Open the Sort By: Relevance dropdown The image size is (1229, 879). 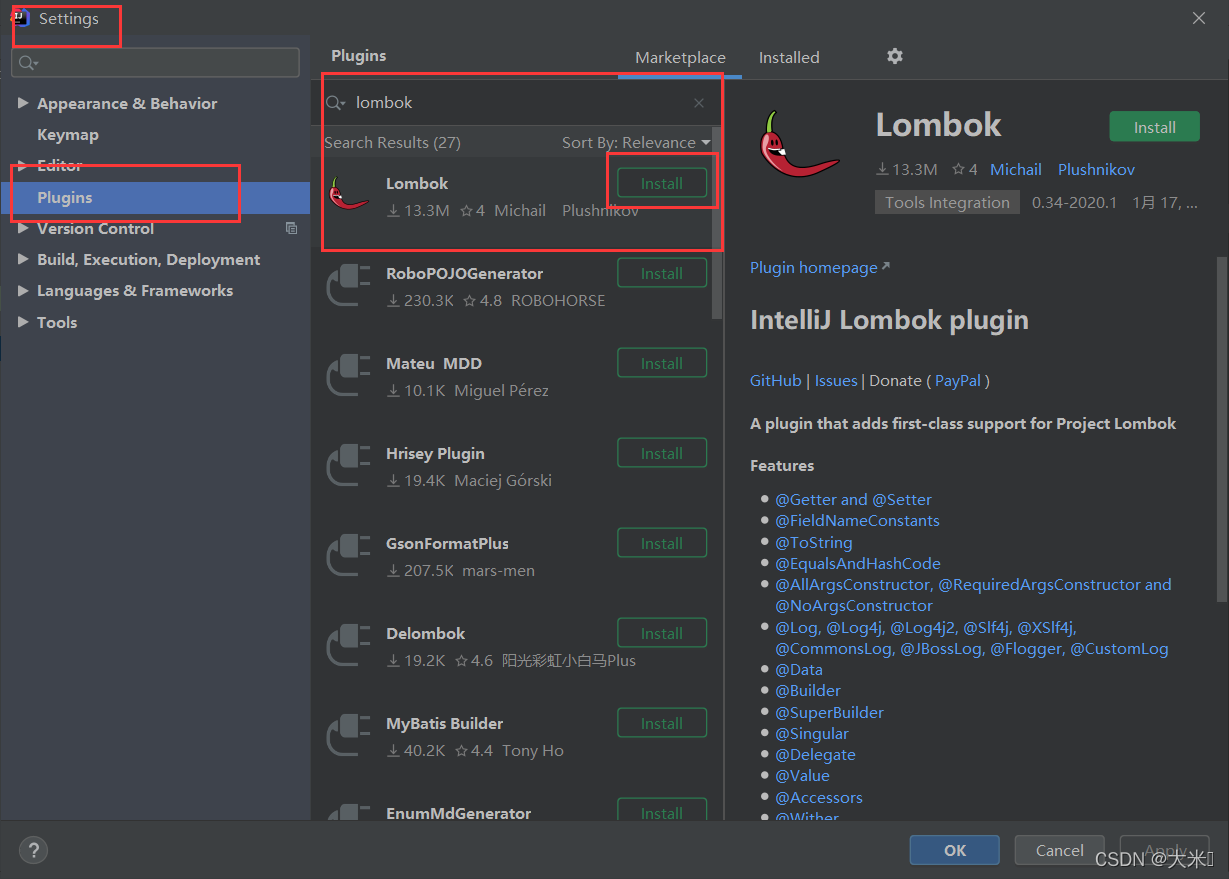pos(636,143)
